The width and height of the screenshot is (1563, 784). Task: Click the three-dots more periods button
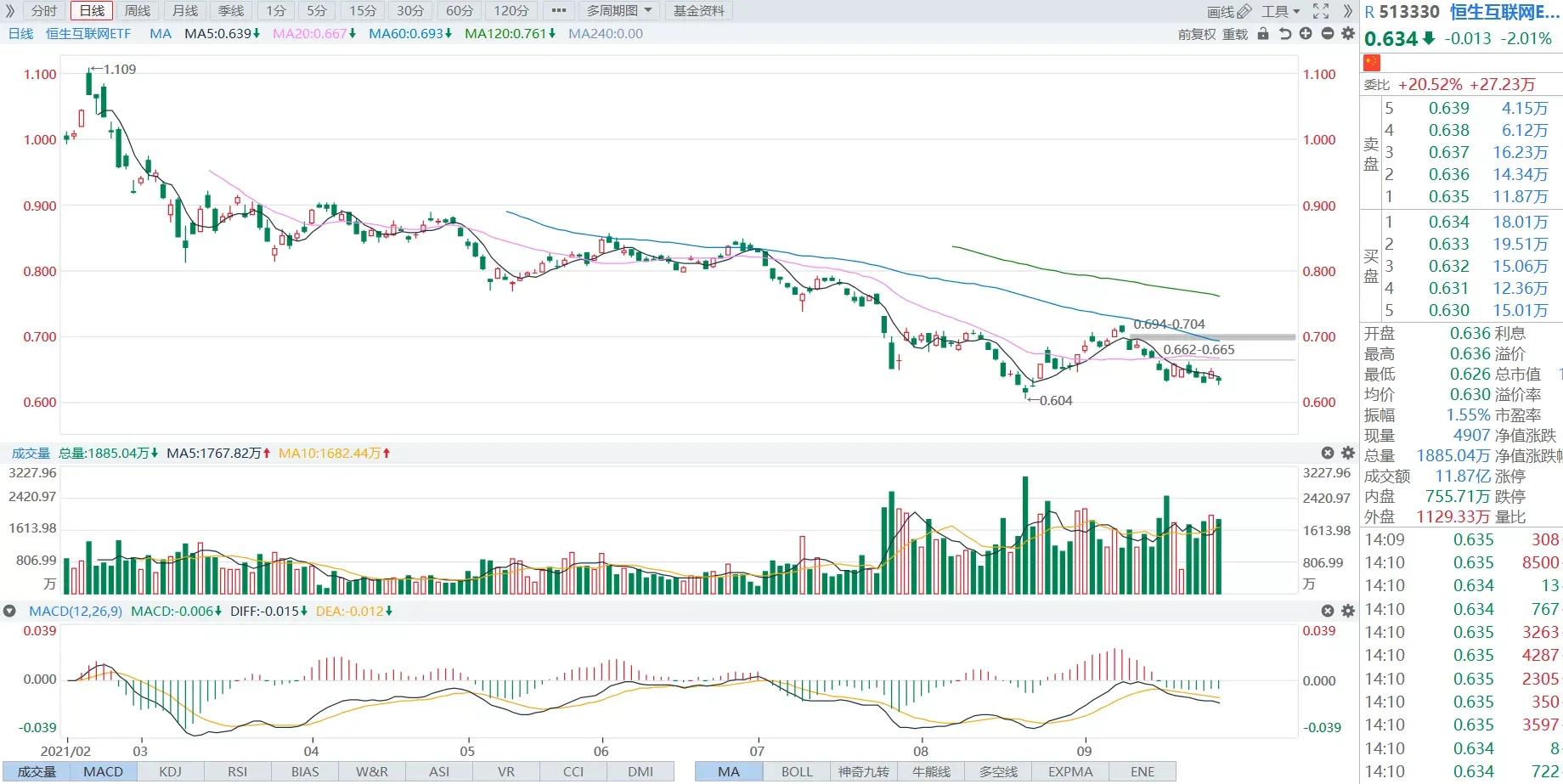[x=558, y=11]
